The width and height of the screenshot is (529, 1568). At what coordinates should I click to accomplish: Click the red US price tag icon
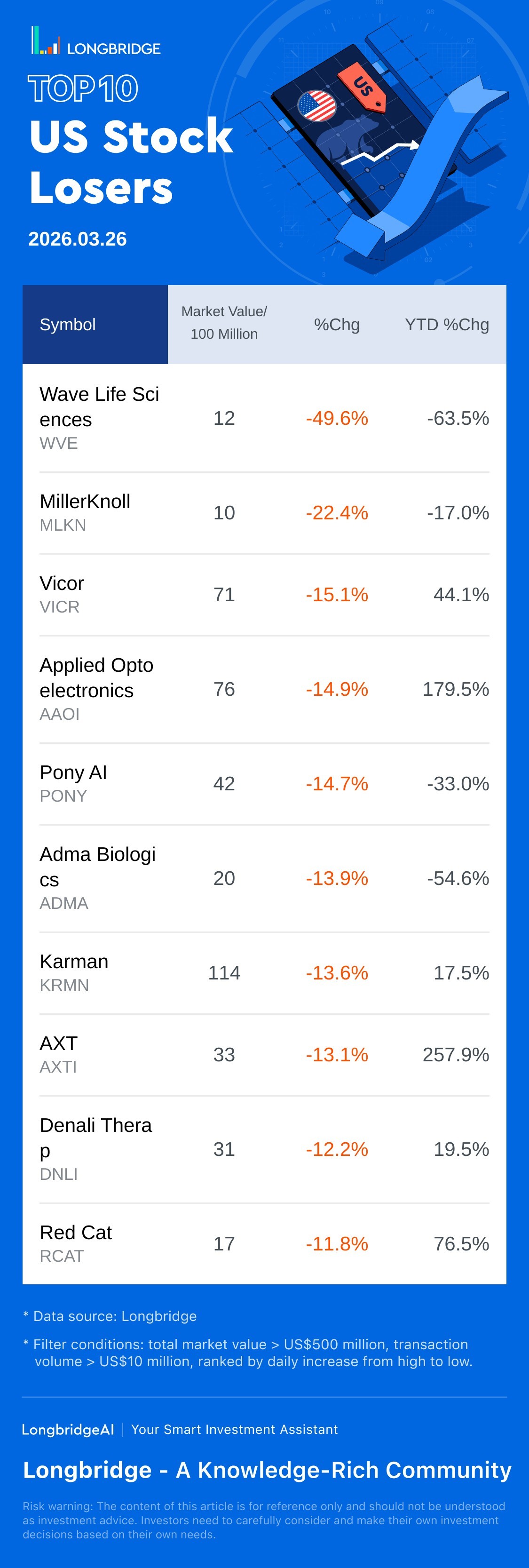(x=364, y=87)
